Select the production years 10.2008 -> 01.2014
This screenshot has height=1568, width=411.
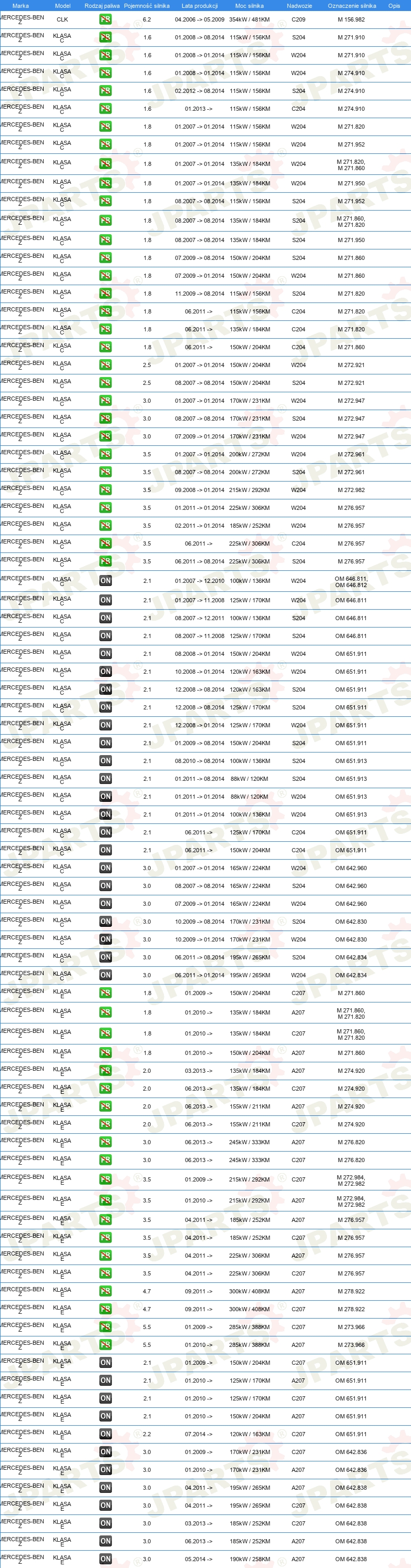tap(200, 672)
